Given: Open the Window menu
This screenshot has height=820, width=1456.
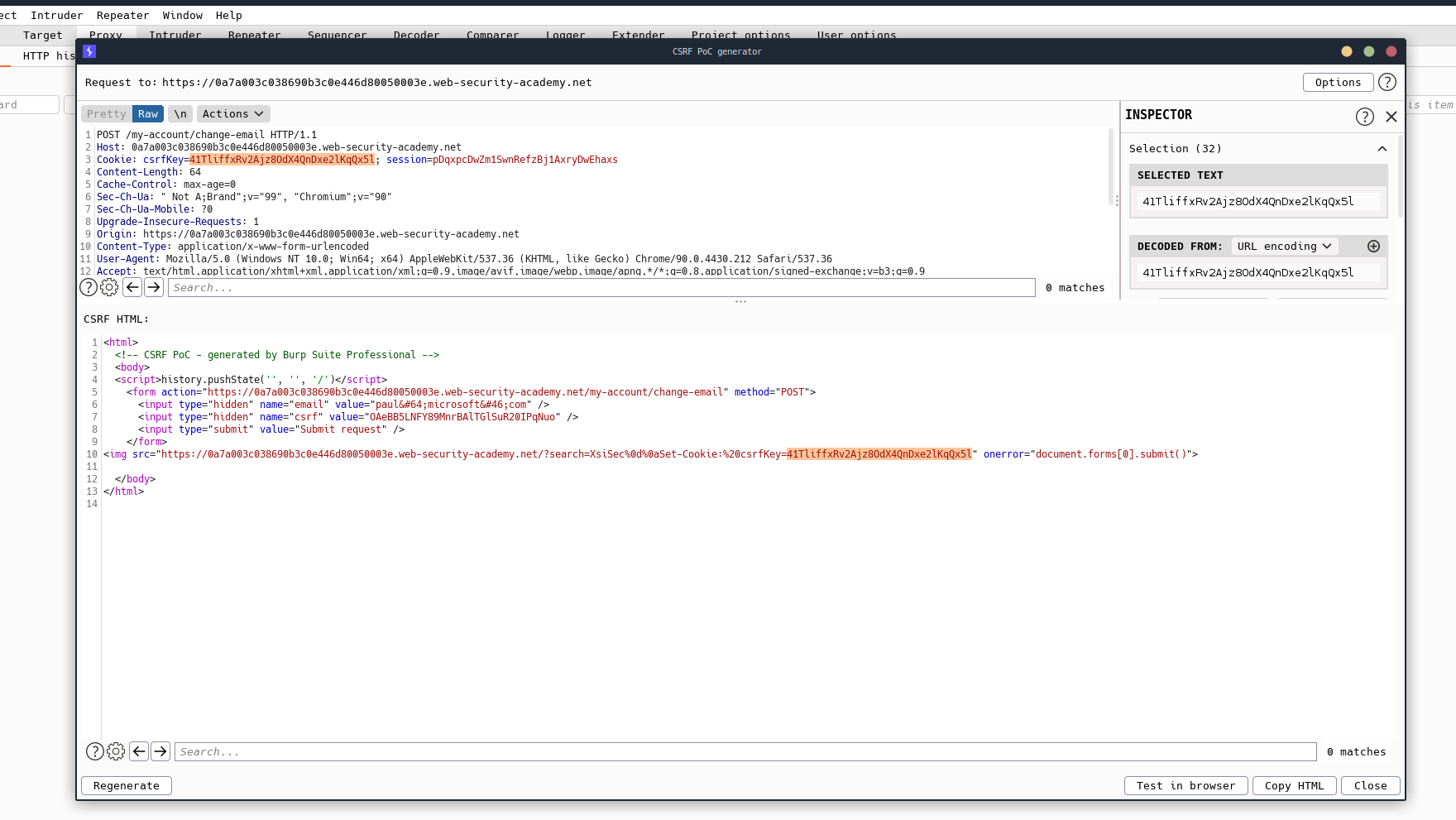Looking at the screenshot, I should click(x=183, y=15).
